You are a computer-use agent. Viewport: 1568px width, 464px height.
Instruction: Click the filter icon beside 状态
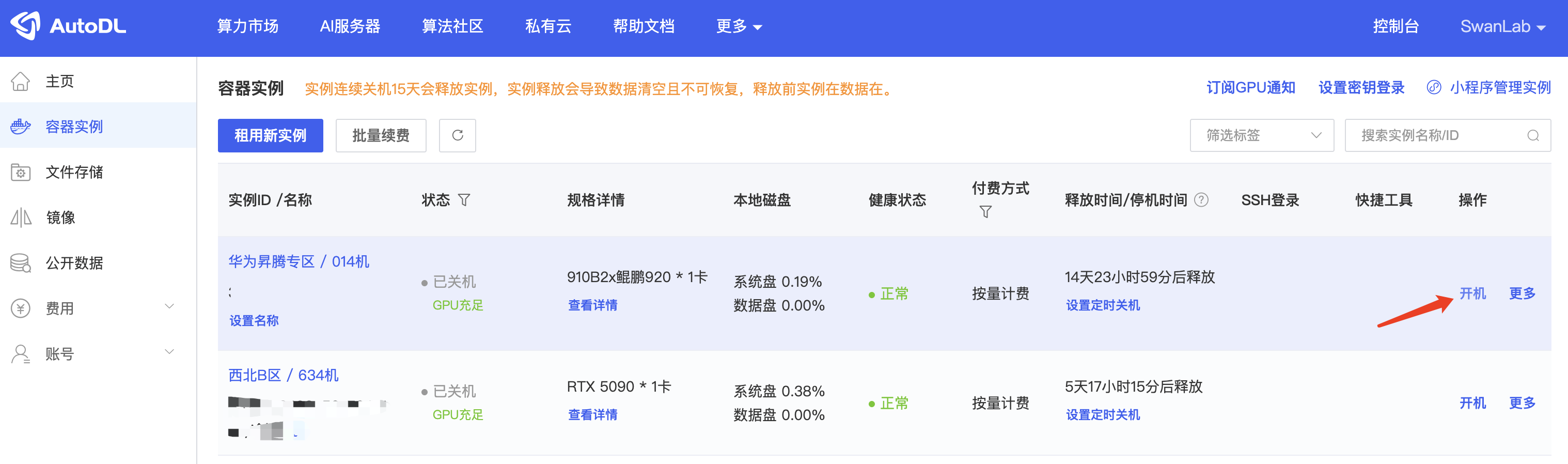point(464,200)
